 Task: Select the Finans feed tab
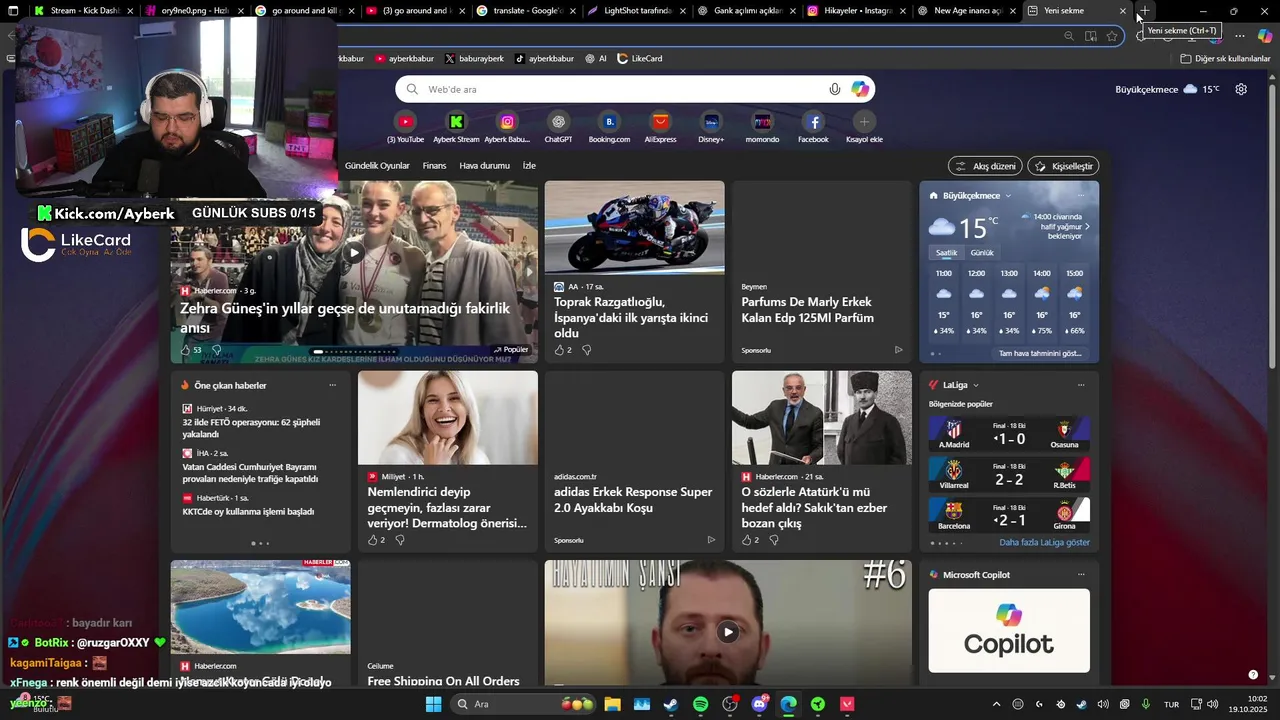point(434,166)
